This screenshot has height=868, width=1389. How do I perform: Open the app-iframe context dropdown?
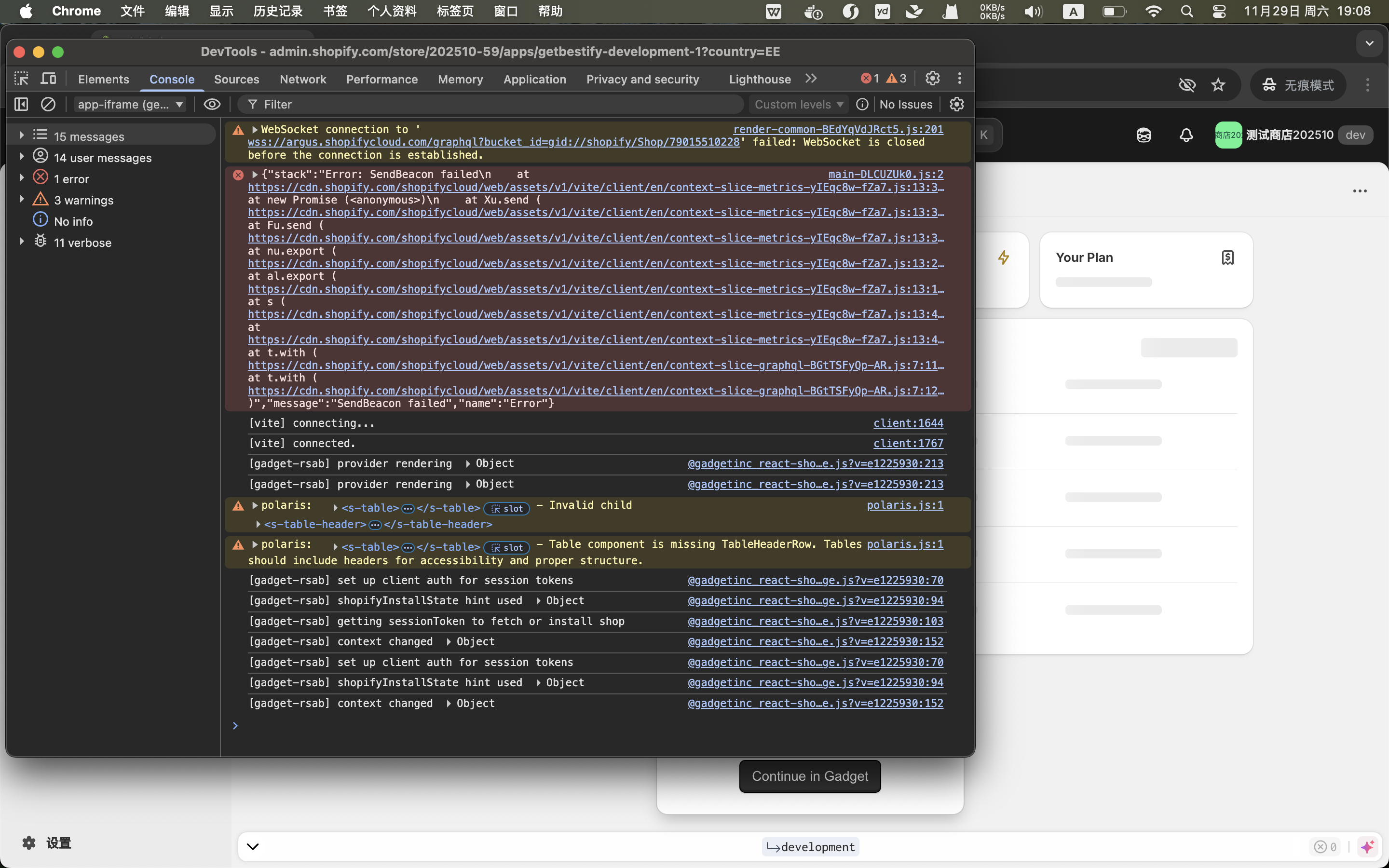click(130, 105)
